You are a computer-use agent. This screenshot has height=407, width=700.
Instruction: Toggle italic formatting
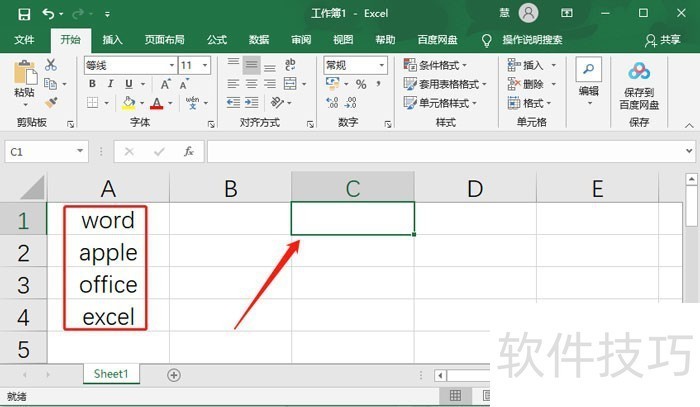coord(110,83)
